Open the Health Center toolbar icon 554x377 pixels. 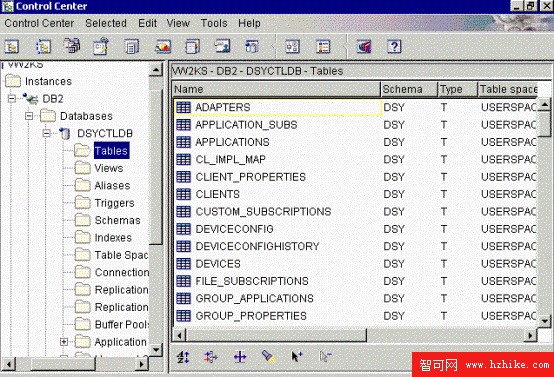(163, 47)
